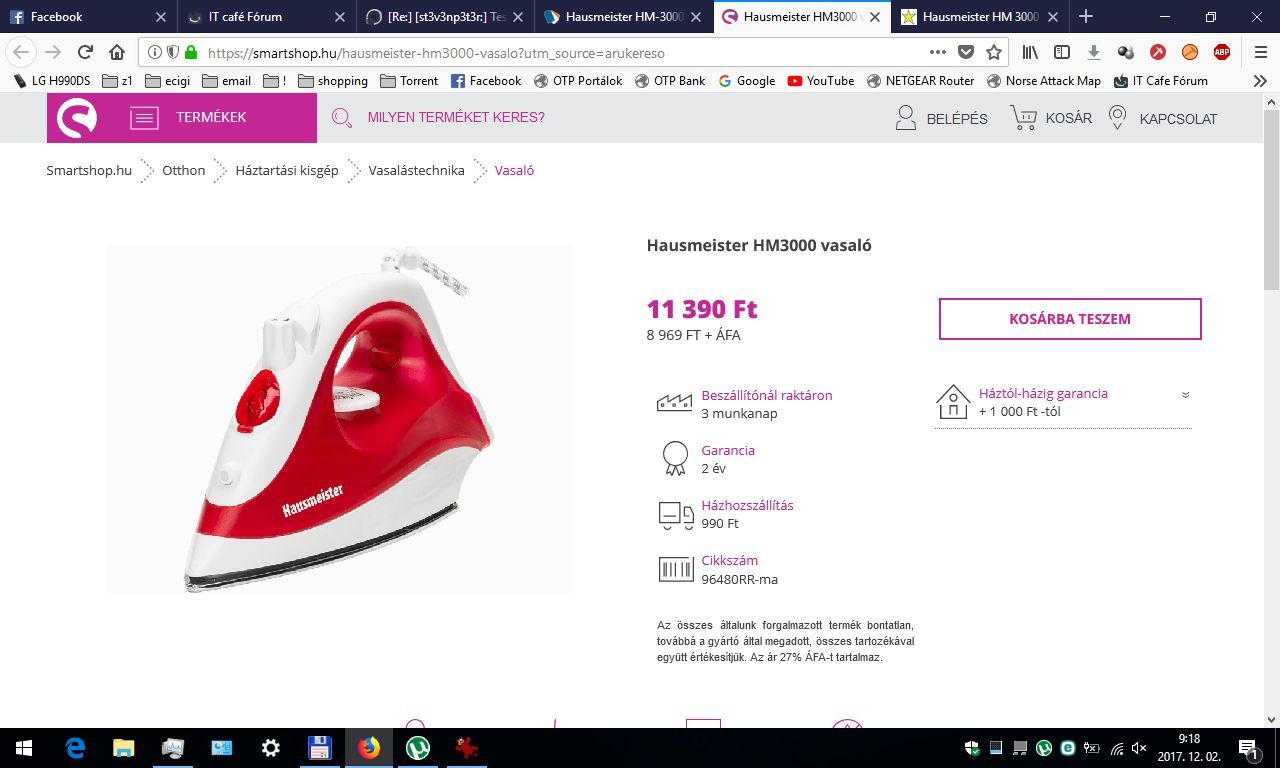This screenshot has height=768, width=1280.
Task: Click the Hausmeister iron product image
Action: [340, 419]
